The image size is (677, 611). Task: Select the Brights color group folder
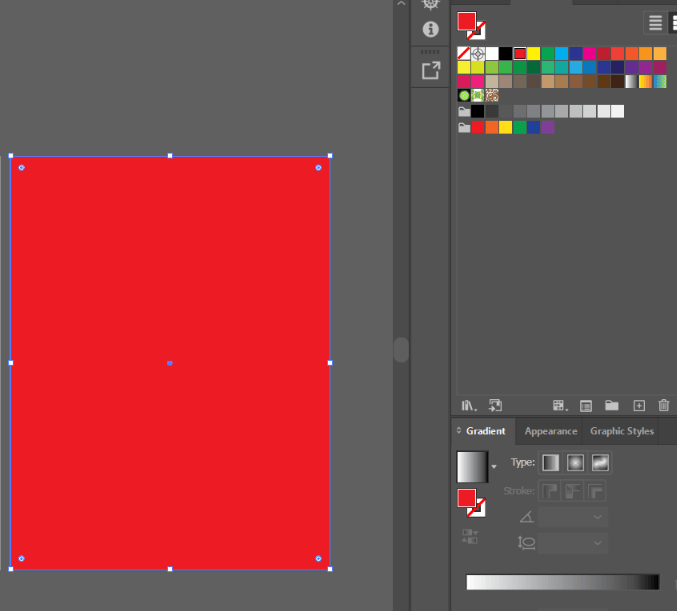(464, 128)
